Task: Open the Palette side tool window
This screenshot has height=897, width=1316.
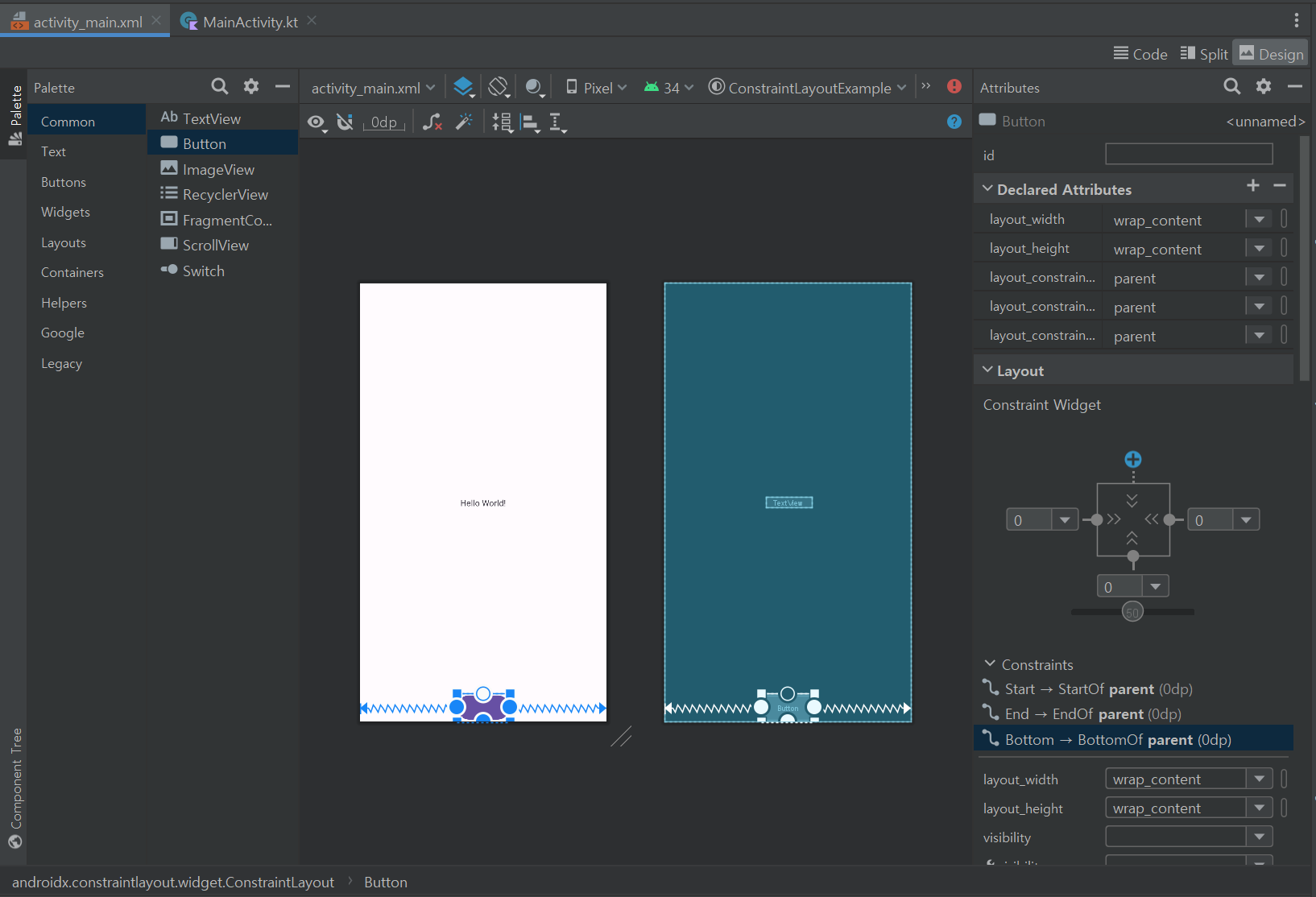Action: [x=15, y=115]
